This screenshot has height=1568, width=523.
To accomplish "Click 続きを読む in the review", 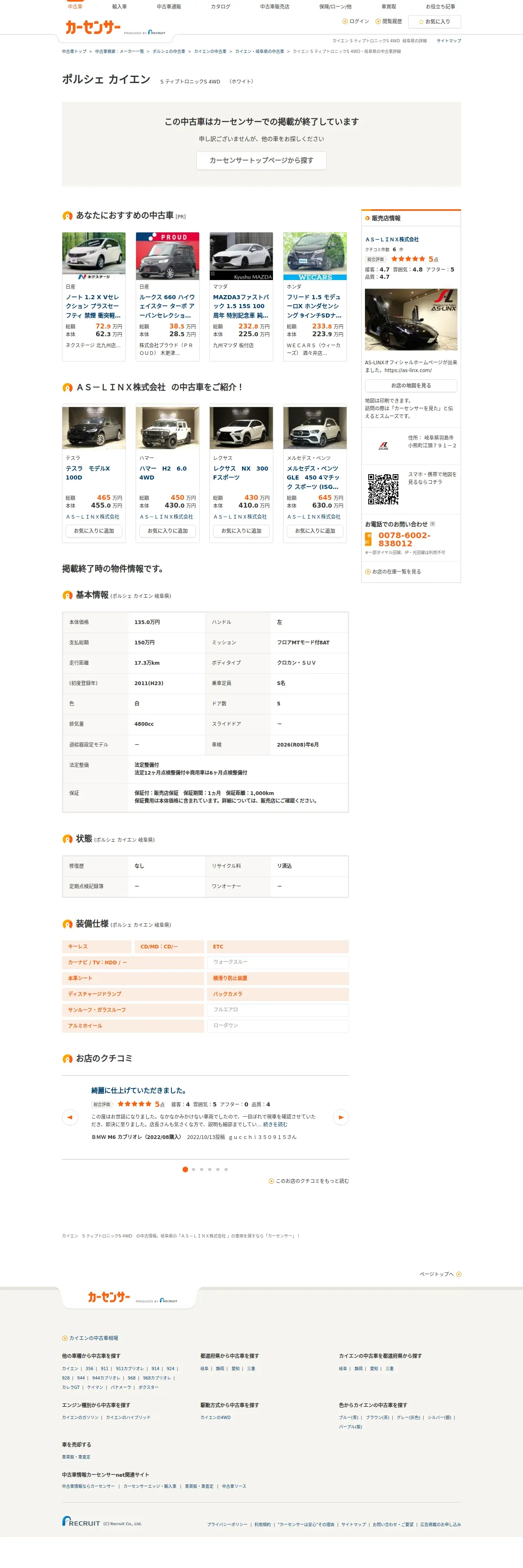I will [275, 1125].
